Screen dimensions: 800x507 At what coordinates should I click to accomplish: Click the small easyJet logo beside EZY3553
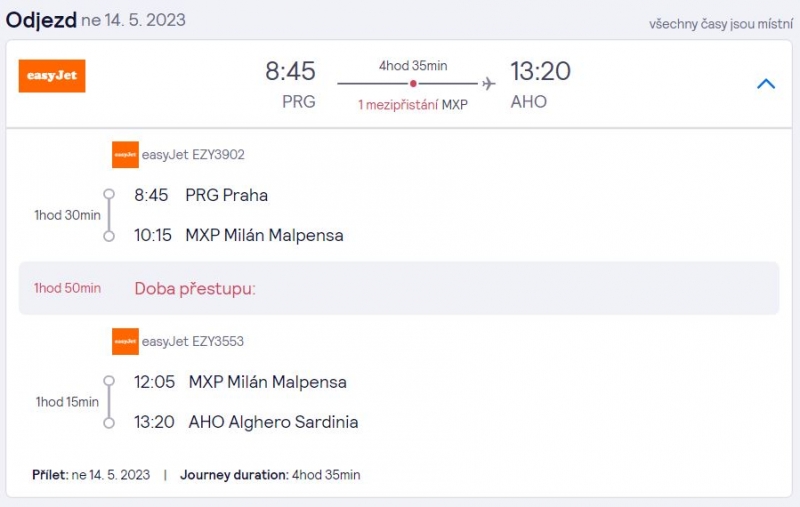(126, 341)
